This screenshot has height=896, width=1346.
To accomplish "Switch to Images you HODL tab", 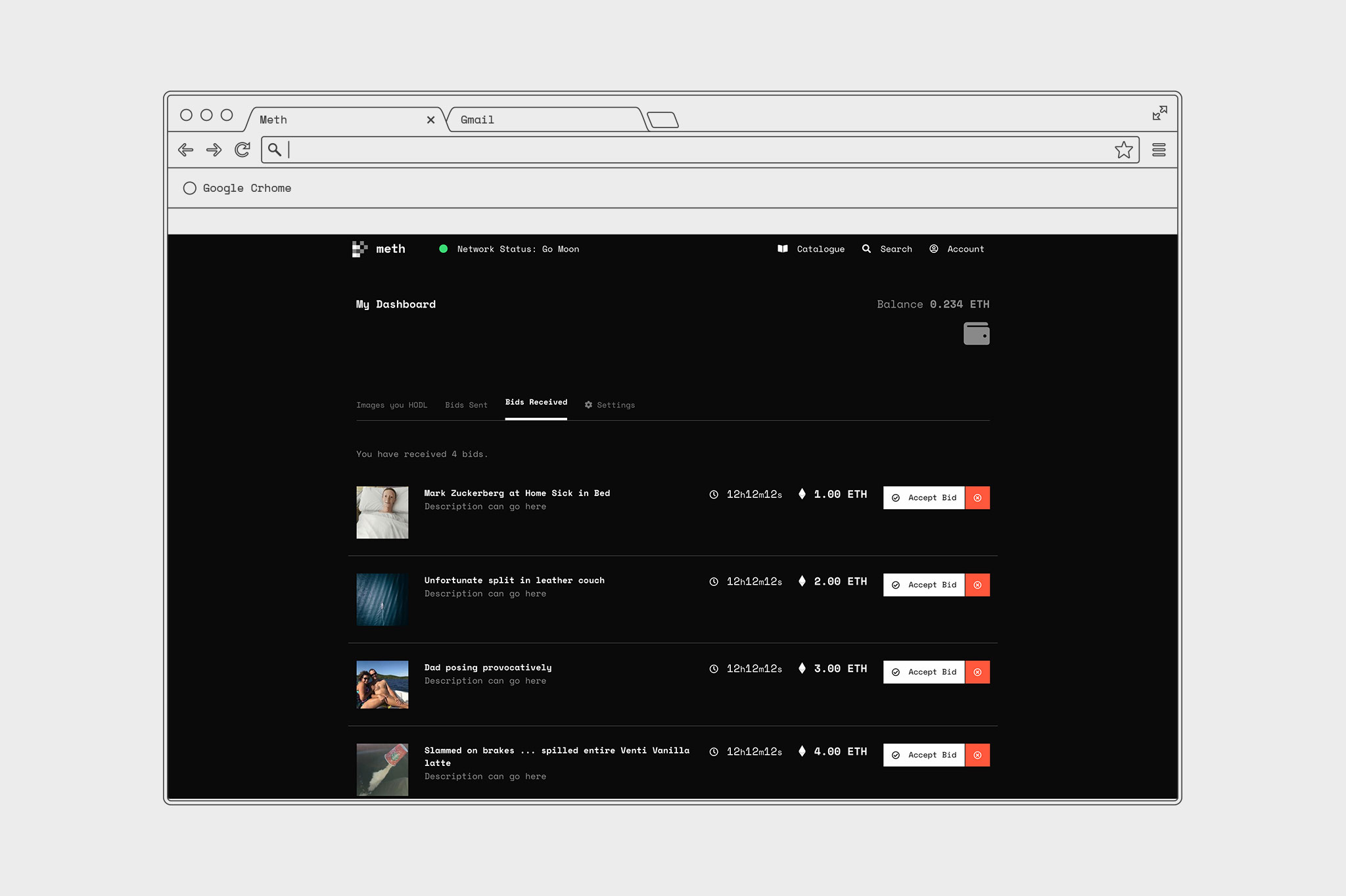I will 392,405.
